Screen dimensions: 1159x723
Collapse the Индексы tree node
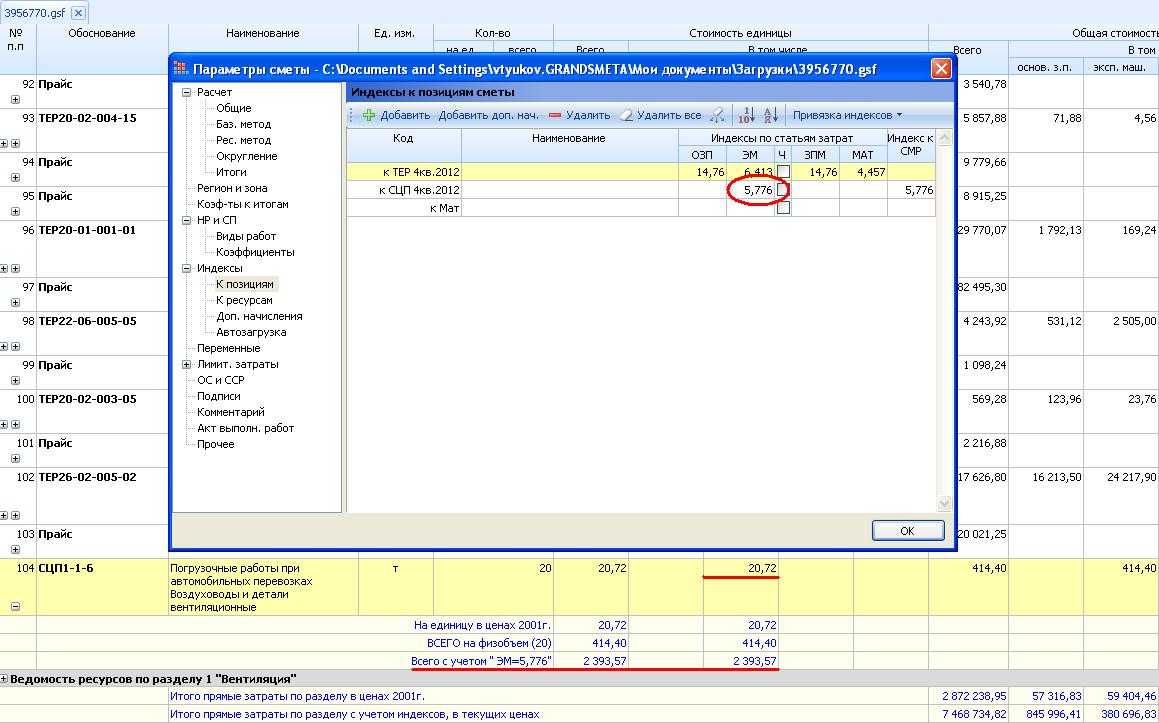[187, 268]
